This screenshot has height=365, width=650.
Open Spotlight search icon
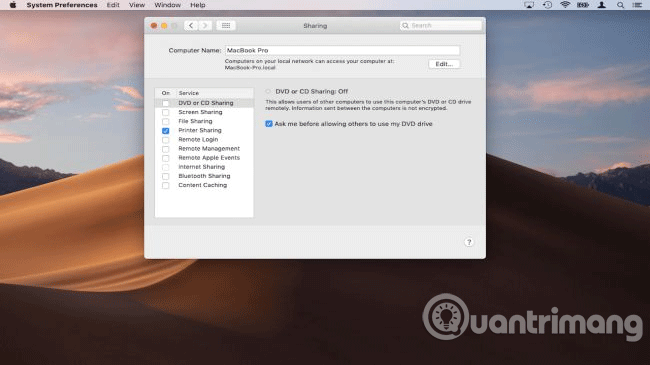(620, 5)
